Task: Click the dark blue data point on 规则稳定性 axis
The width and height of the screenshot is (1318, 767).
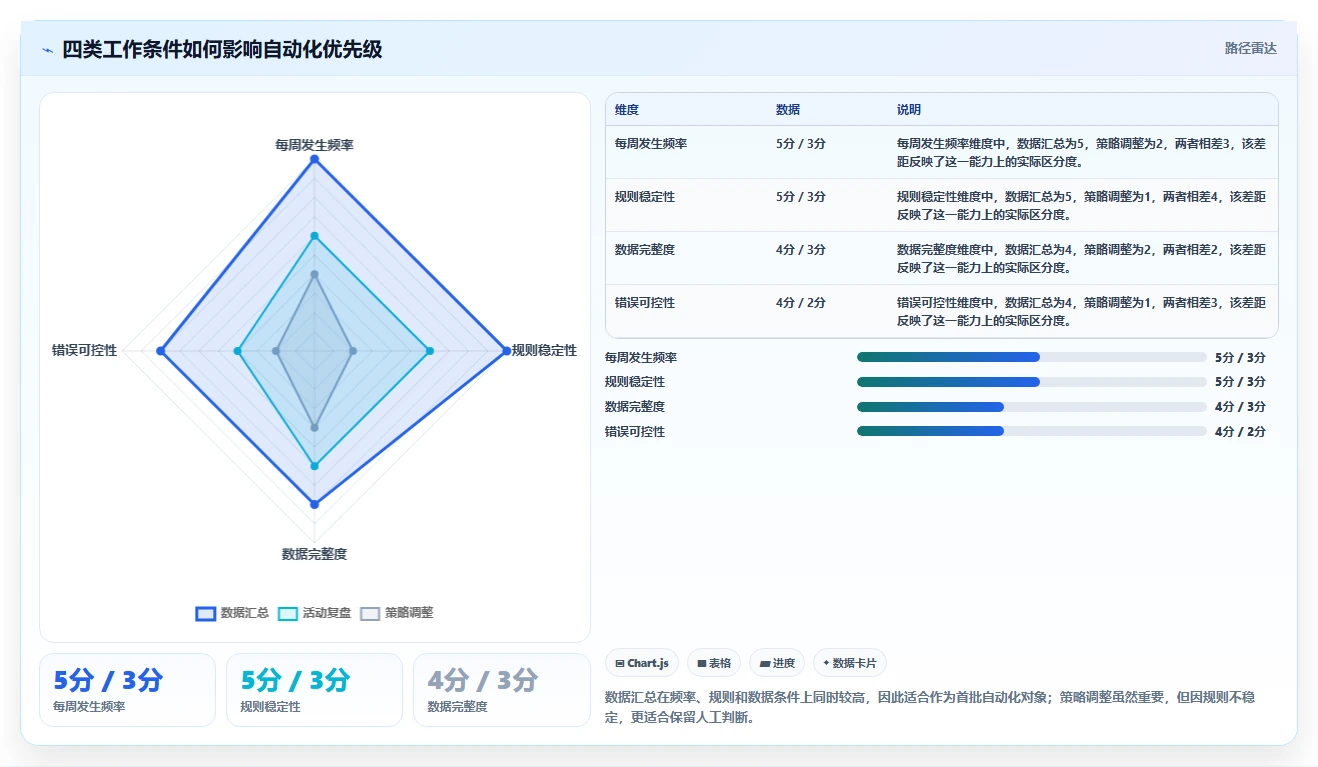Action: pos(505,351)
